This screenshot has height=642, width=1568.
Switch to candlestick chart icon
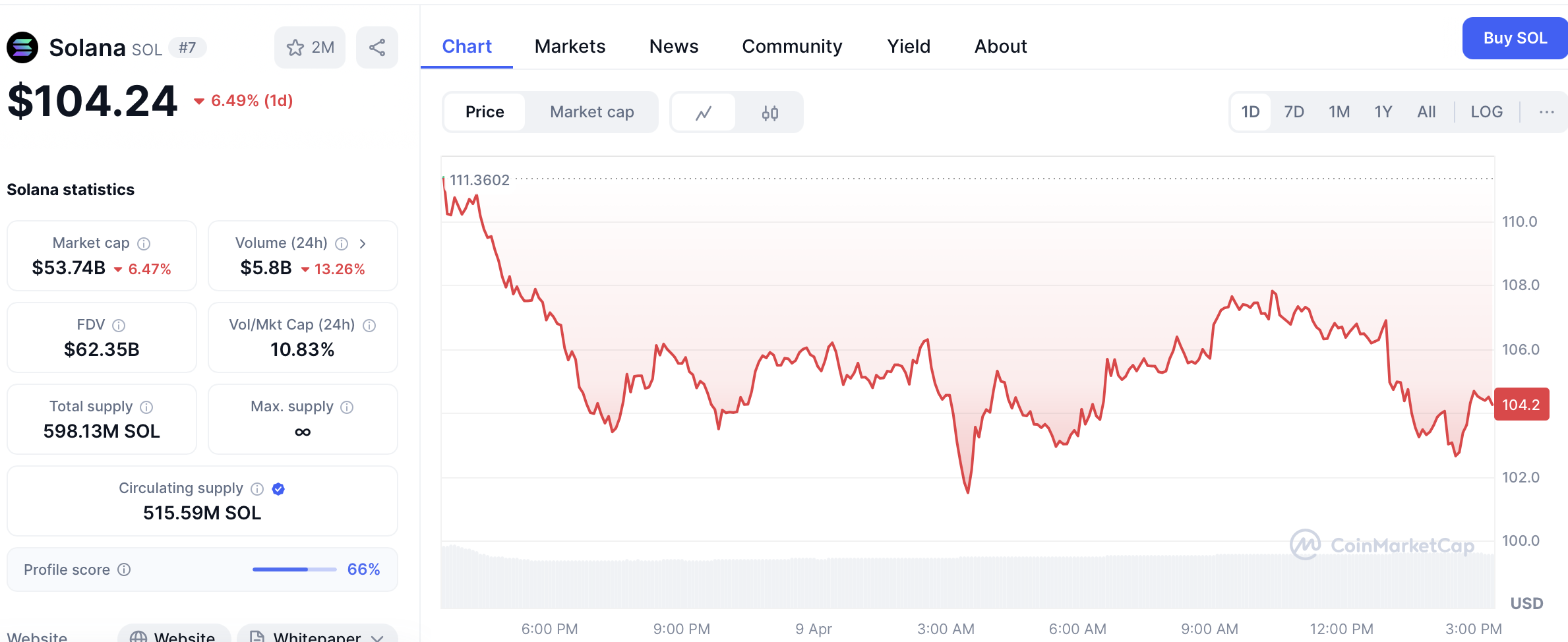coord(769,113)
